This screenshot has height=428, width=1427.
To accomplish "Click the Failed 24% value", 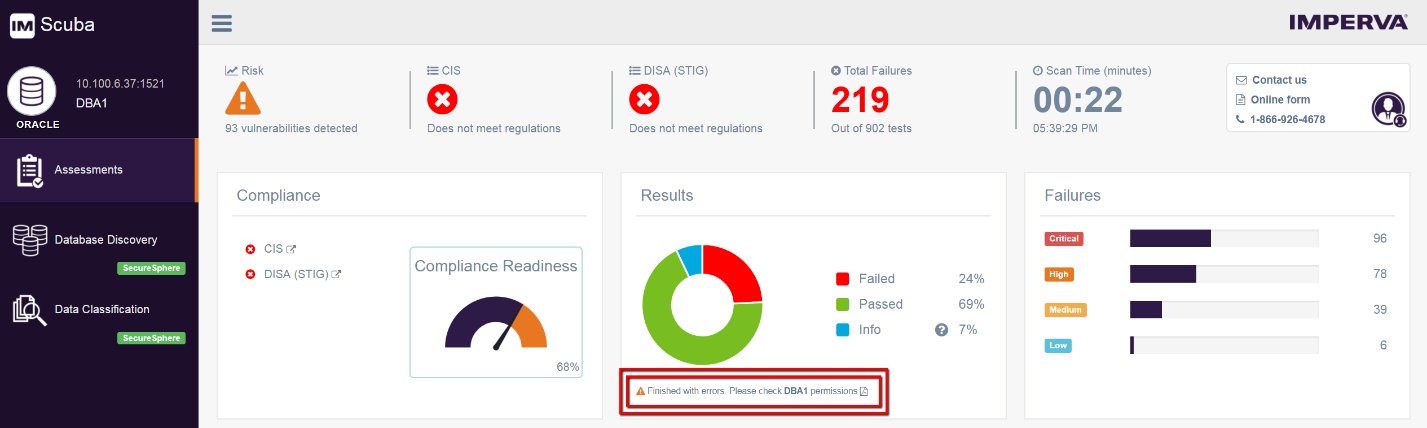I will [971, 279].
